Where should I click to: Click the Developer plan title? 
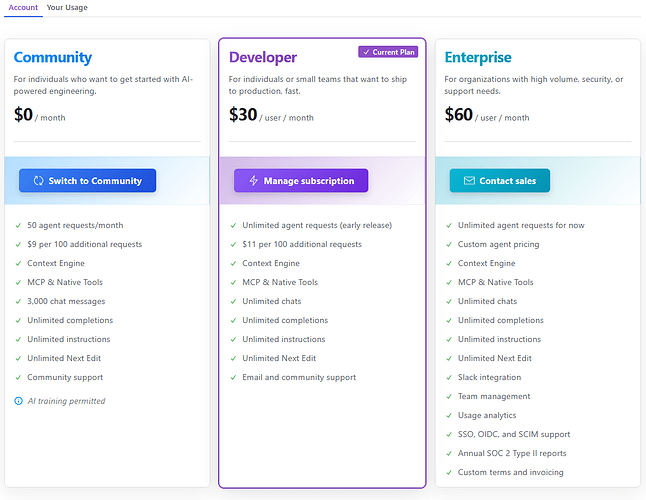263,57
